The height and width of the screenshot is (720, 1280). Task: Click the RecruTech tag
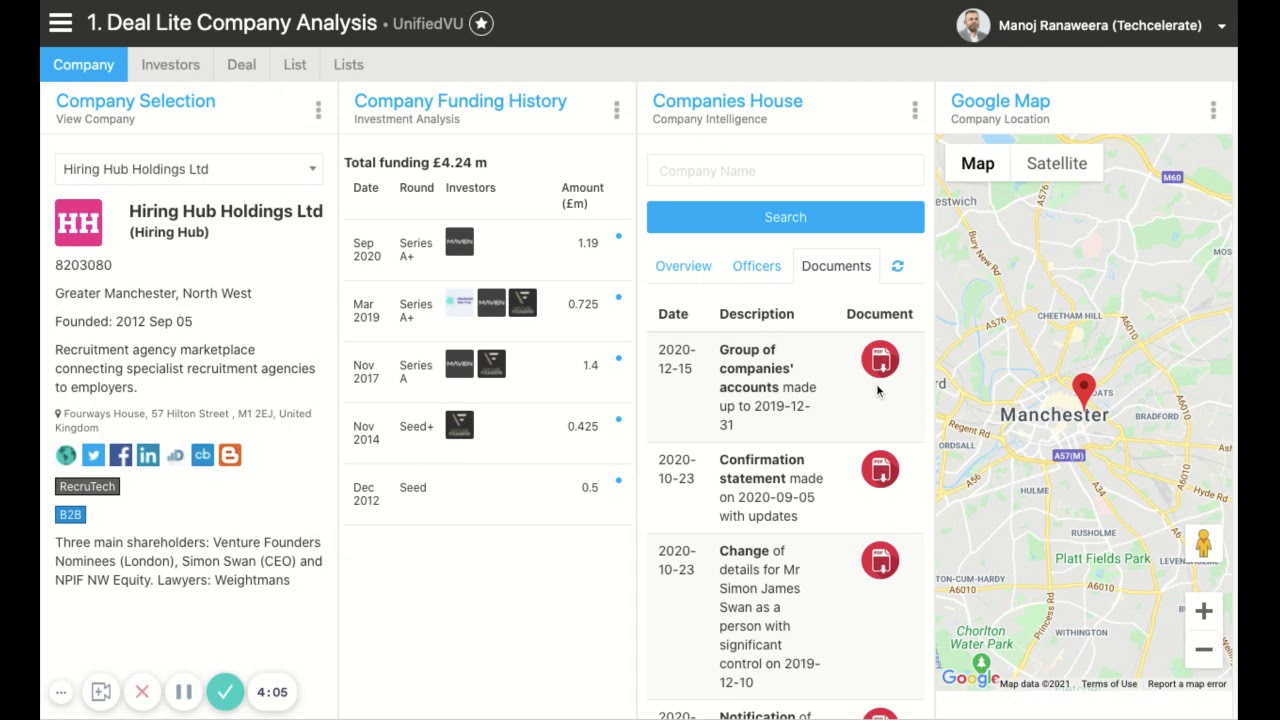pyautogui.click(x=87, y=486)
